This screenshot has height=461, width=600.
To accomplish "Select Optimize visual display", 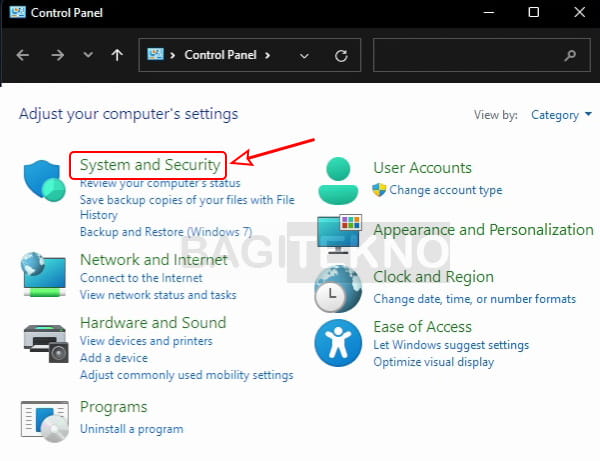I will [434, 362].
